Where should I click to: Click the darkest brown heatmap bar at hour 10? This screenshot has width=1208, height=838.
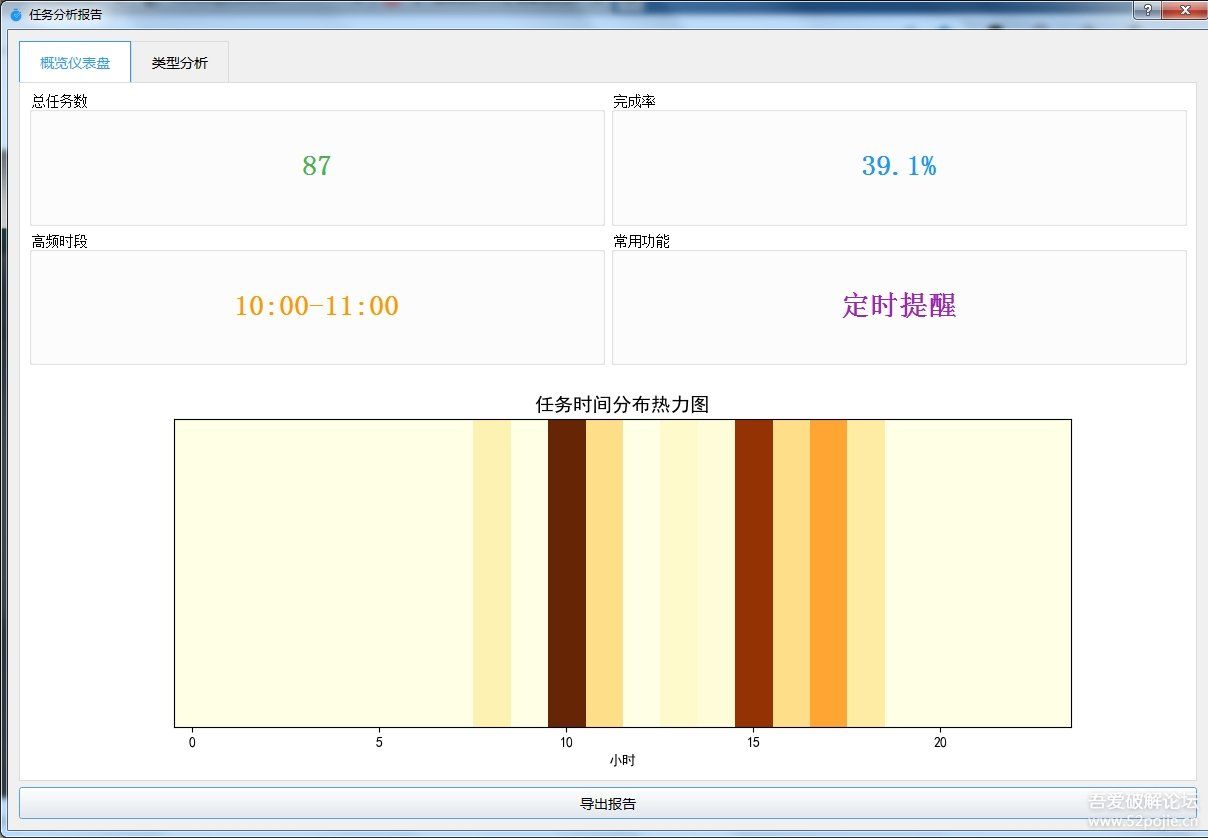[x=566, y=573]
